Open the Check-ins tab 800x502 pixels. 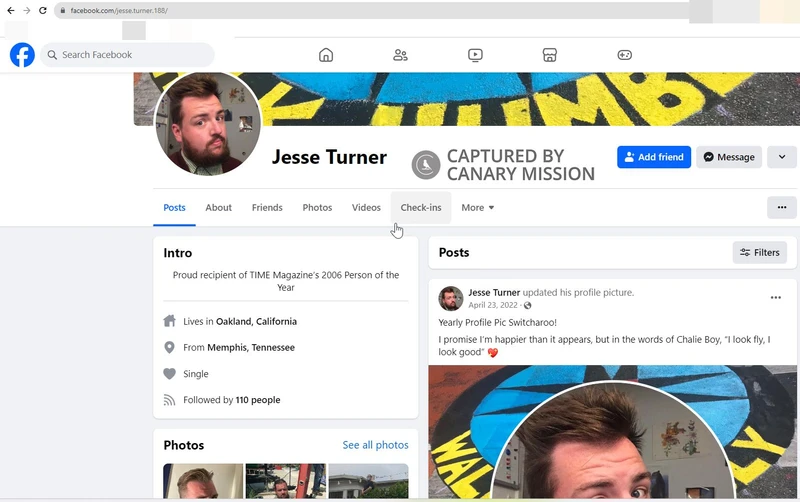pyautogui.click(x=421, y=208)
